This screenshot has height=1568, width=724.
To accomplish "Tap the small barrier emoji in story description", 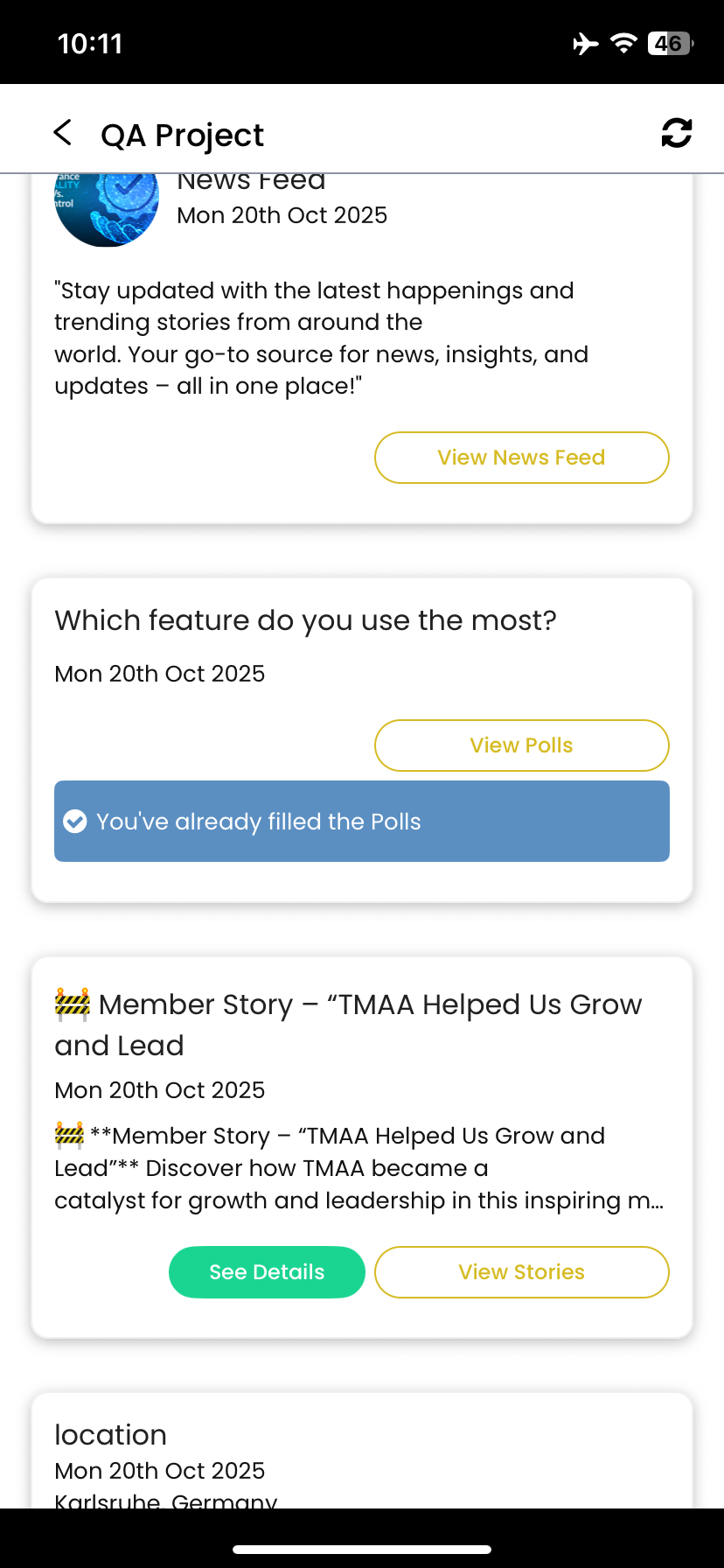I will (69, 1136).
